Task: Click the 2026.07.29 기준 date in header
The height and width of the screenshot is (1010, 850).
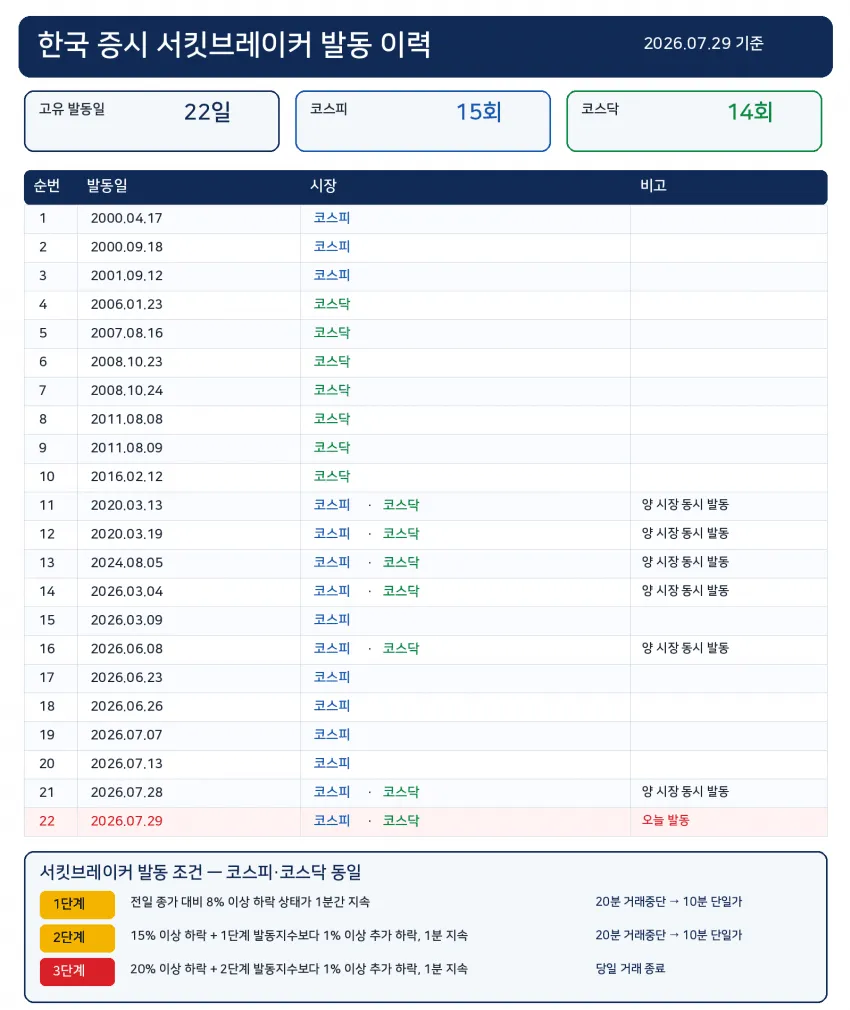Action: pos(703,43)
